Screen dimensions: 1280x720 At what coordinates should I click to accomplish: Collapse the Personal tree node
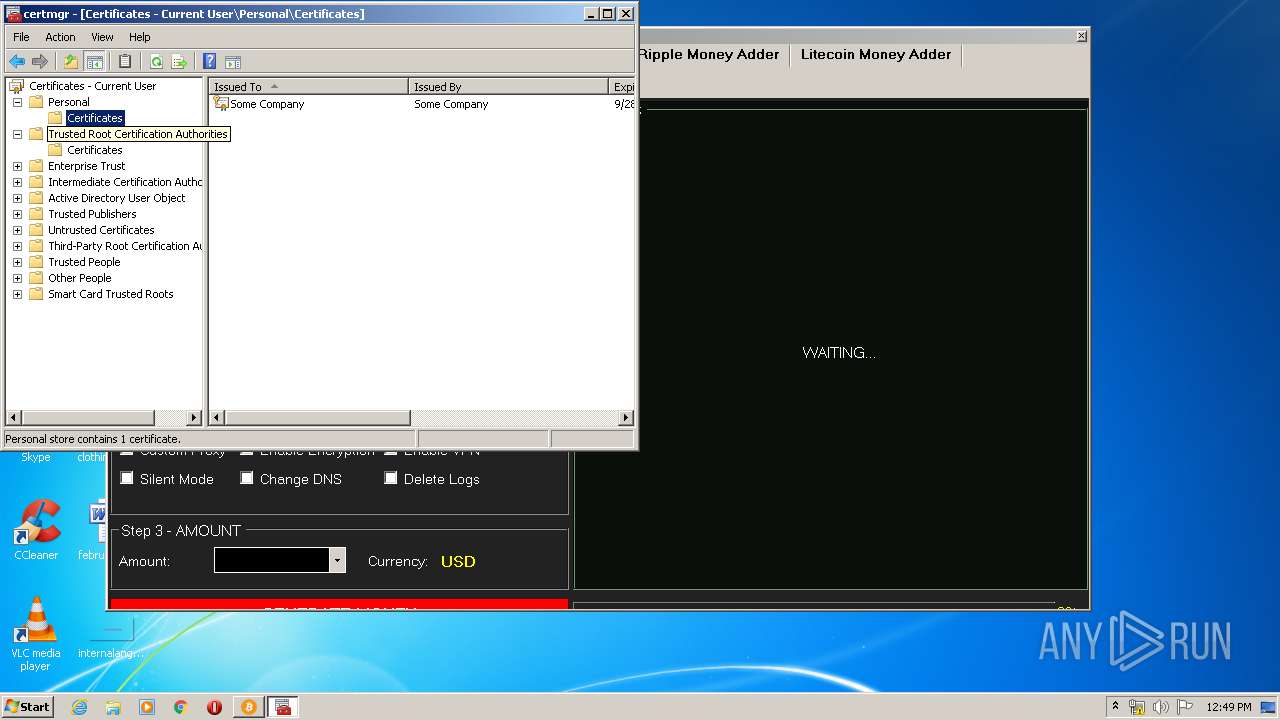(17, 102)
